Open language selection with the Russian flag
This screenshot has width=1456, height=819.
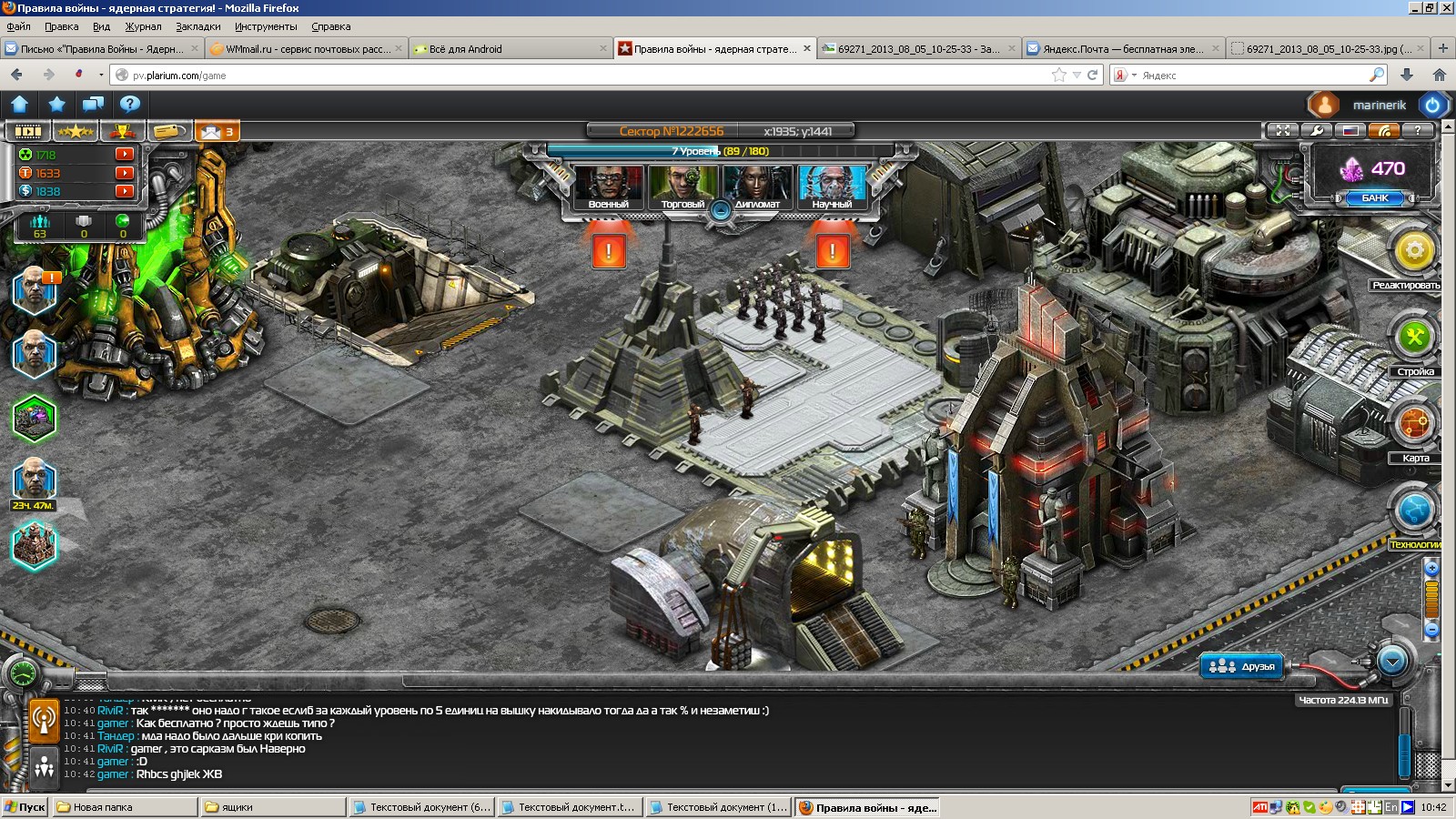click(x=1350, y=130)
